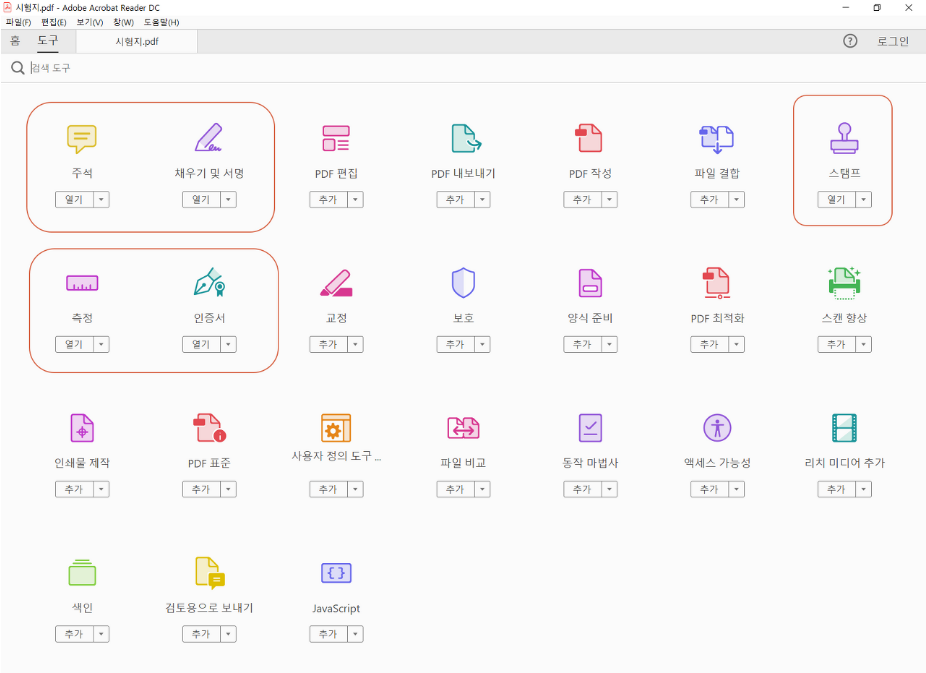The width and height of the screenshot is (926, 673).
Task: Select the 측정 ruler tool icon
Action: [x=82, y=283]
